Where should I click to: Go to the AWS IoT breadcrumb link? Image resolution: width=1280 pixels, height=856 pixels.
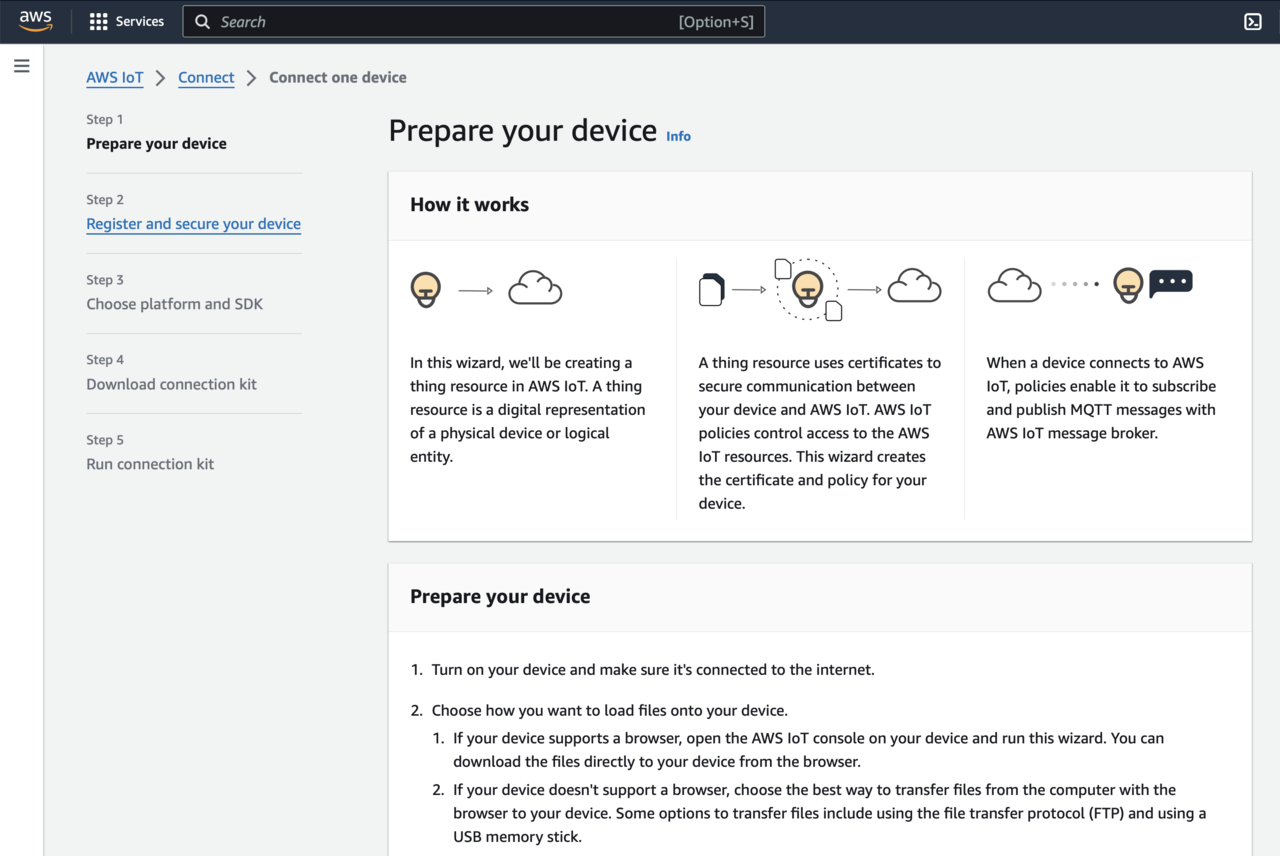point(115,78)
